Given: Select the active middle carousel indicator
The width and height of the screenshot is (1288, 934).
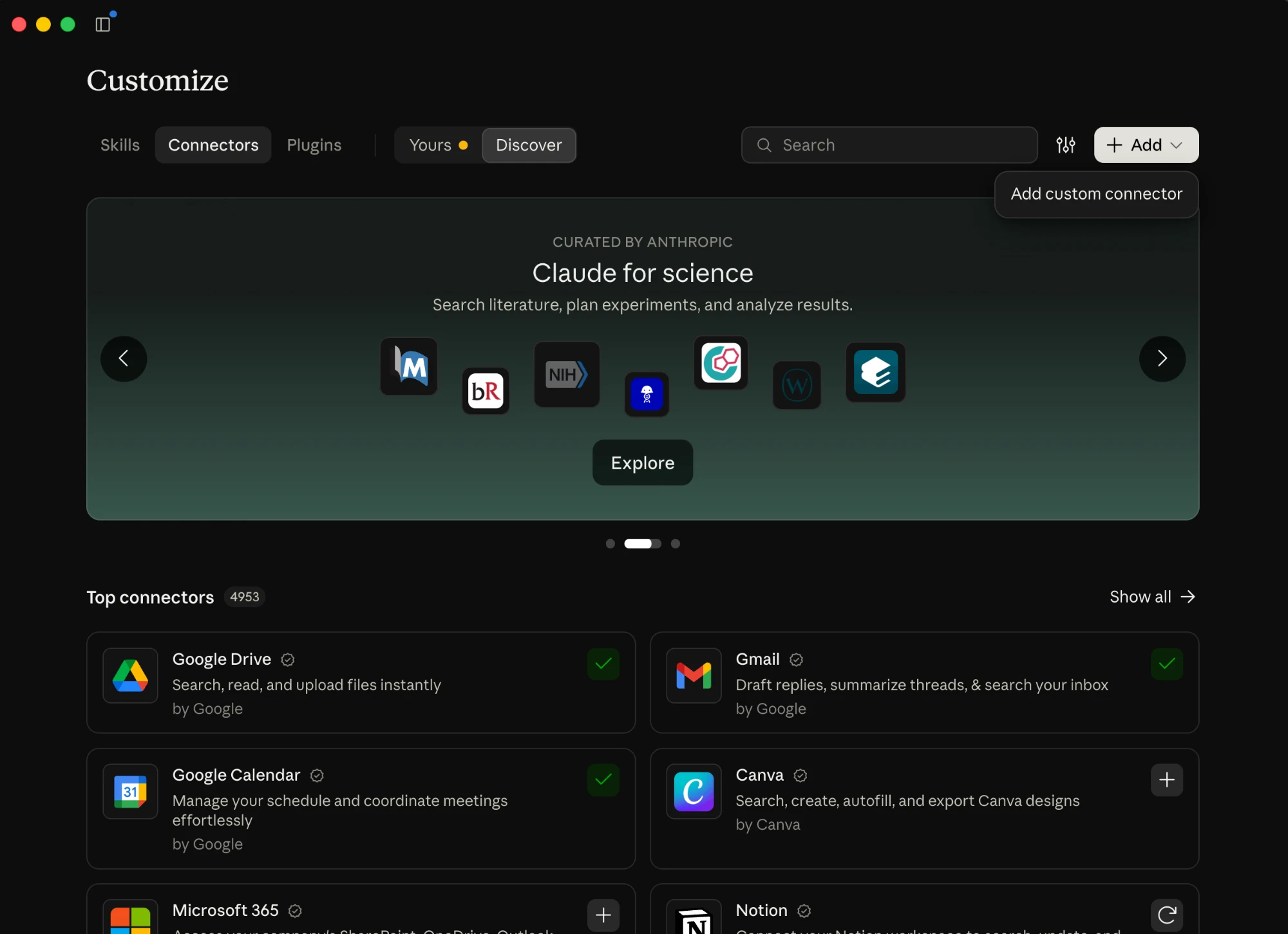Looking at the screenshot, I should (643, 544).
